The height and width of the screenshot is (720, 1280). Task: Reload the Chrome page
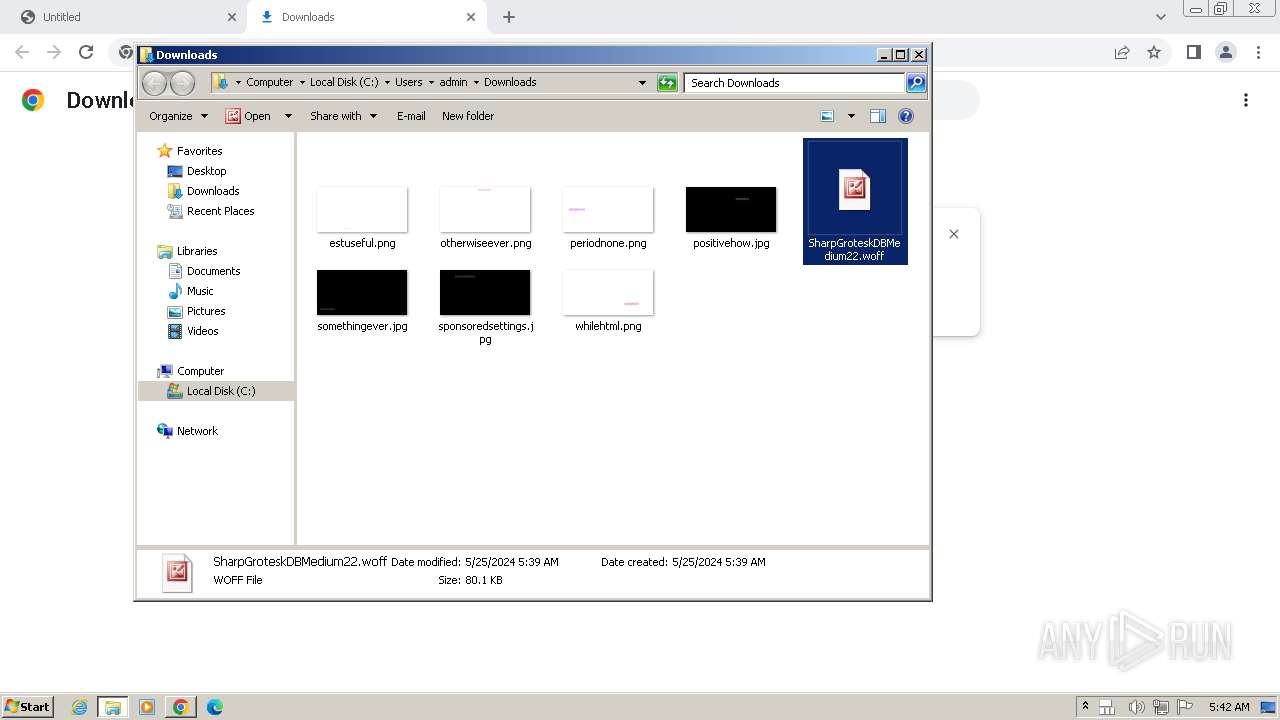86,52
